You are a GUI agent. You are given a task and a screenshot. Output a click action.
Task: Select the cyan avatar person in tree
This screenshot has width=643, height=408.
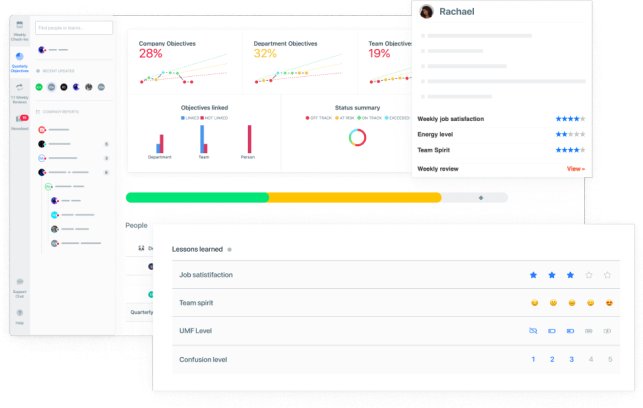(x=54, y=215)
